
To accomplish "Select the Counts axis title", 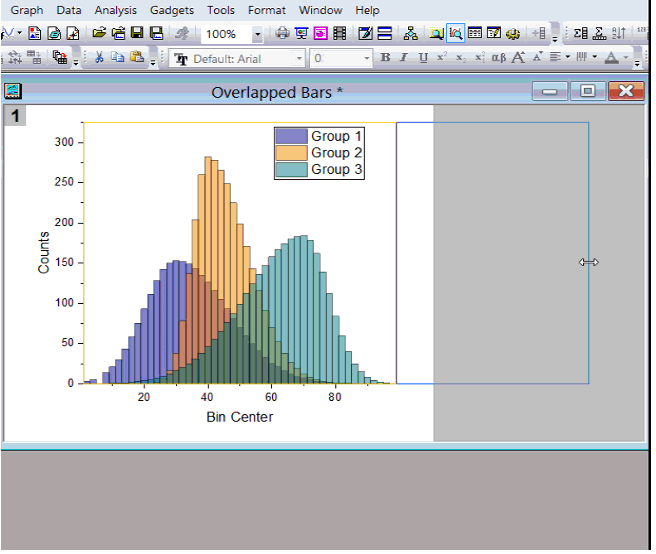I will (44, 253).
